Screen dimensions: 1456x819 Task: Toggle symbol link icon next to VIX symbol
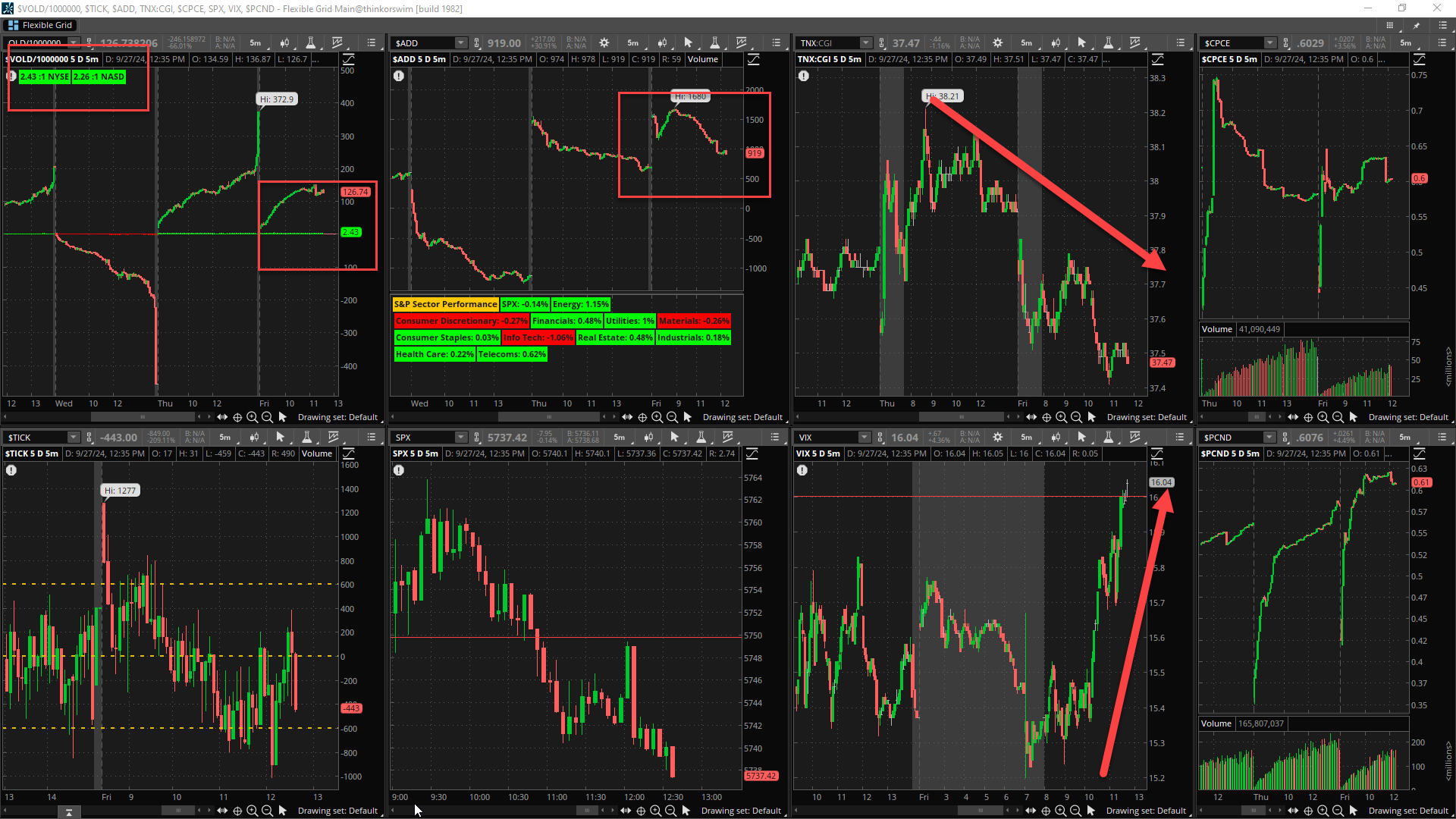[880, 438]
